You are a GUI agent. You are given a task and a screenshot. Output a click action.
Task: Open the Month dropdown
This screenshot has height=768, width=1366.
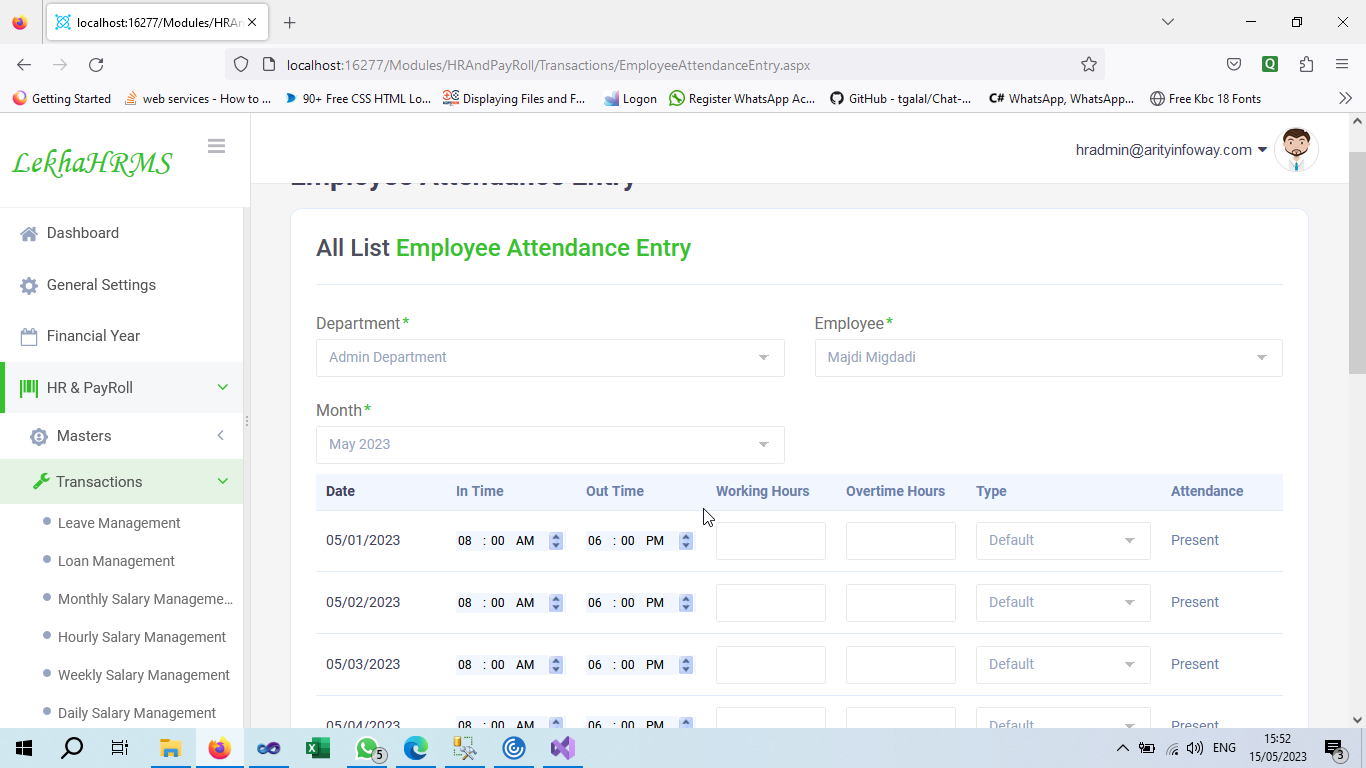(x=550, y=445)
